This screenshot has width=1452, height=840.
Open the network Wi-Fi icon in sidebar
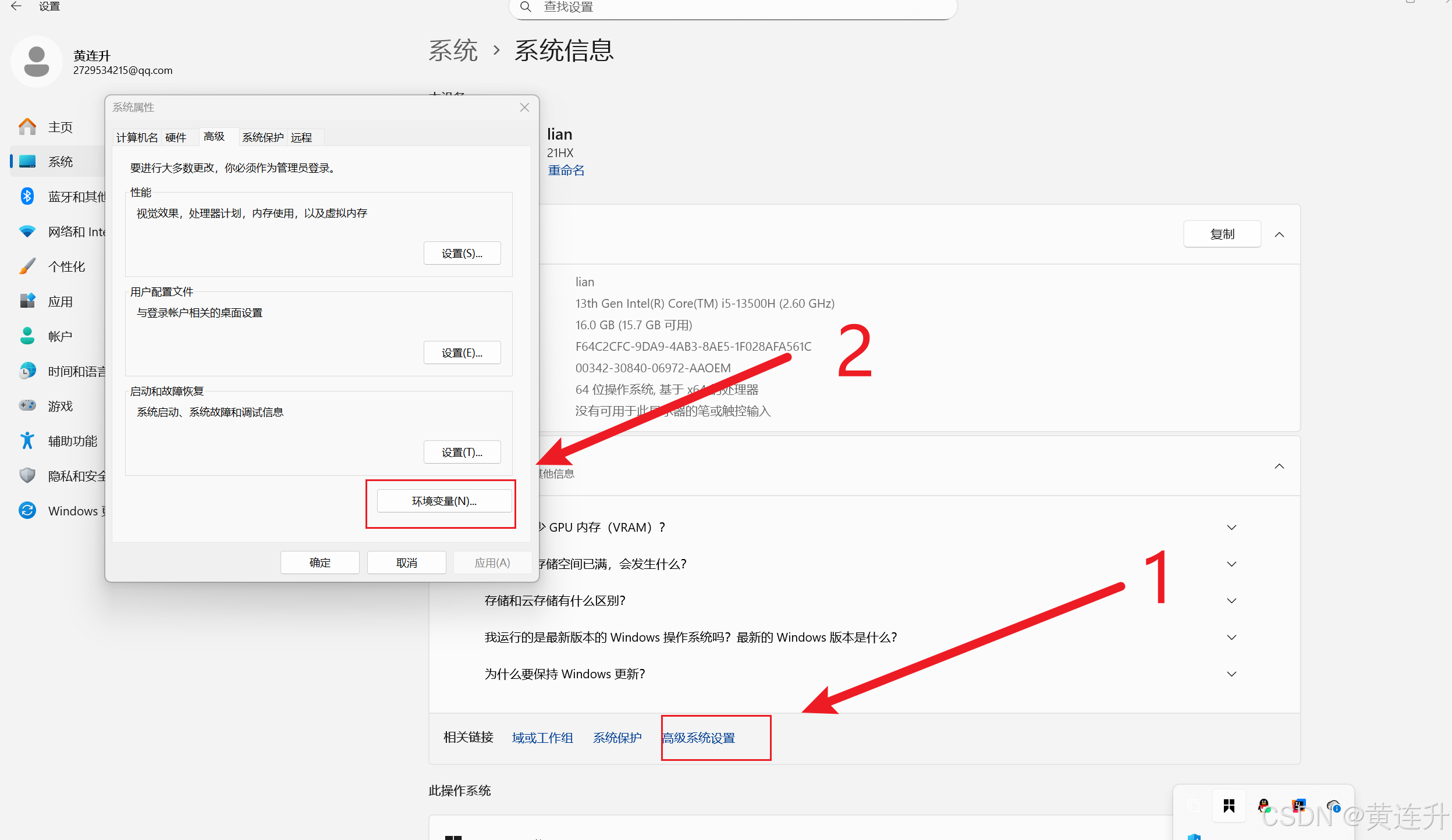coord(27,232)
